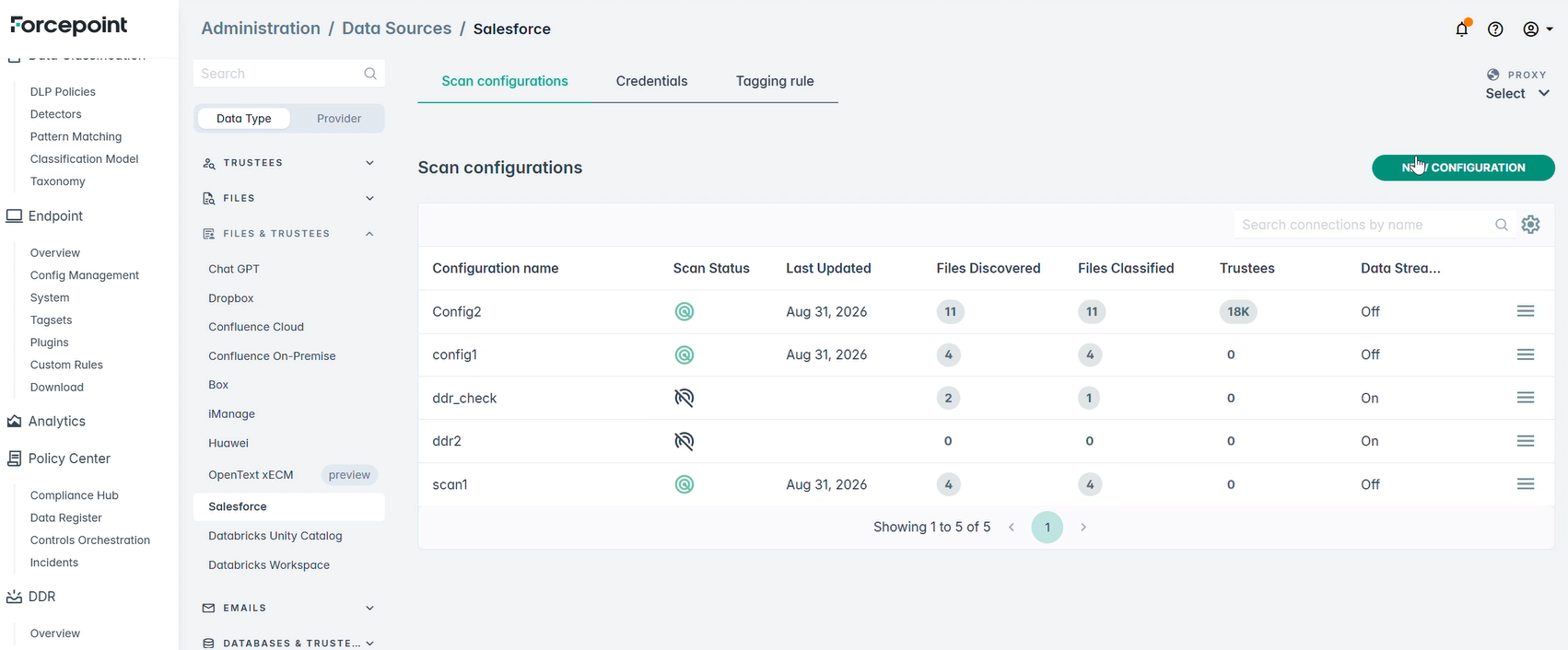Open the row menu for scan1
Viewport: 1568px width, 650px height.
pyautogui.click(x=1526, y=484)
